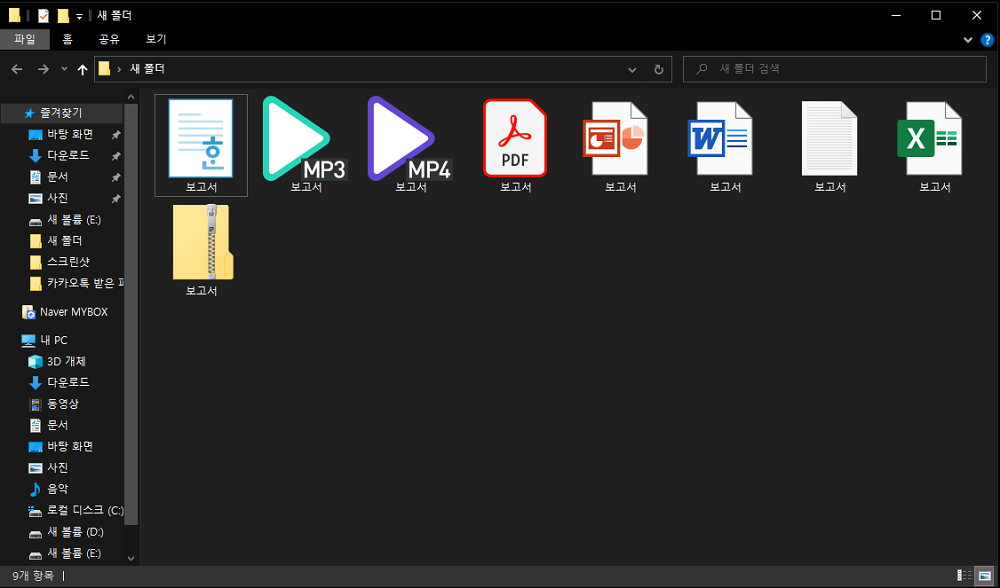Screen dimensions: 1000x588
Task: Refresh the 새 폴더 view
Action: tap(659, 69)
